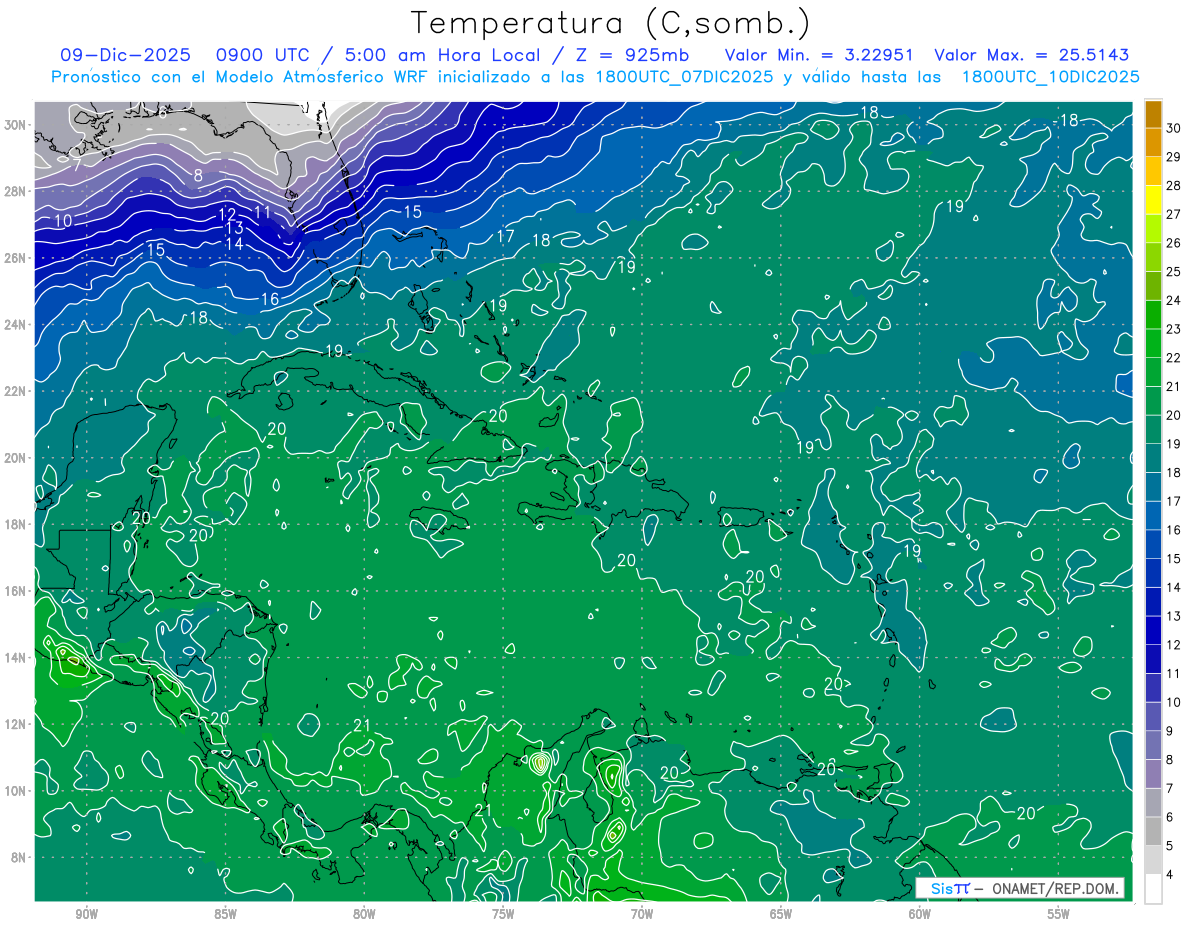Click the "26N" latitude axis label
The height and width of the screenshot is (927, 1200).
16,258
